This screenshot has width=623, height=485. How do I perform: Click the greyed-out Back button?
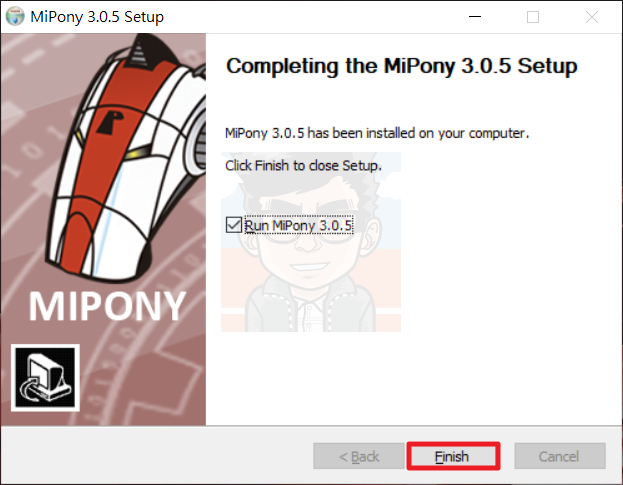pos(359,456)
